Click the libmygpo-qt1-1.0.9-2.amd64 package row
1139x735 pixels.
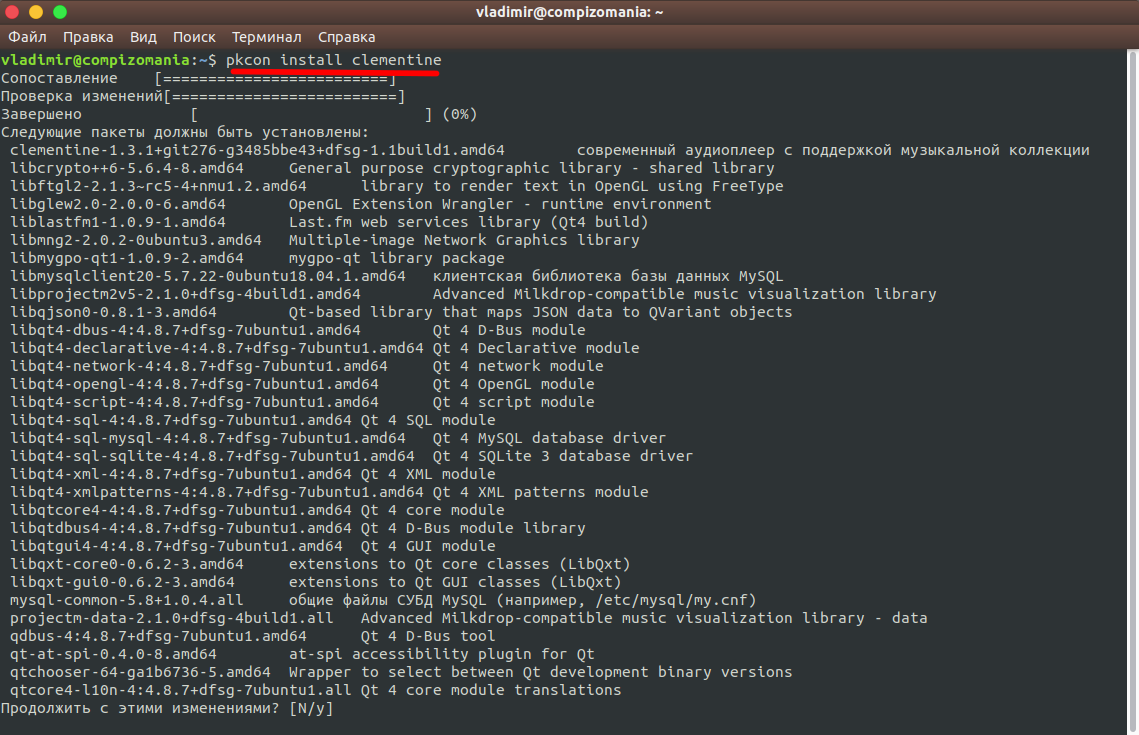[x=257, y=258]
